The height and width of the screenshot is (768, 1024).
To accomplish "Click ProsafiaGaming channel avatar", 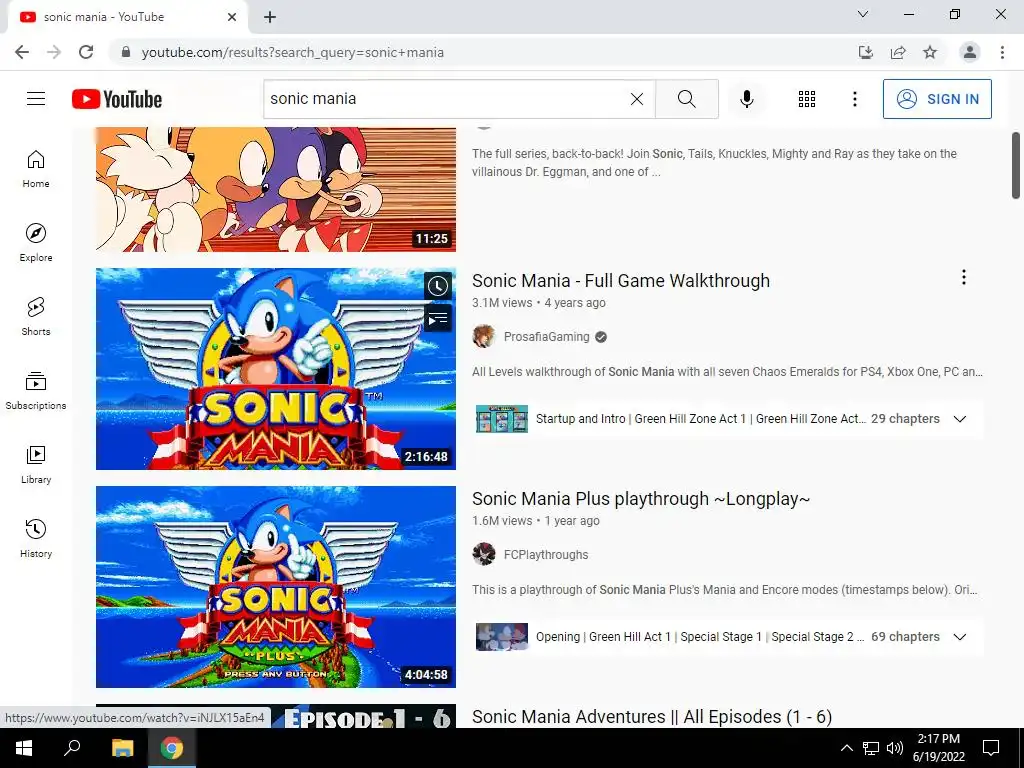I will click(484, 336).
